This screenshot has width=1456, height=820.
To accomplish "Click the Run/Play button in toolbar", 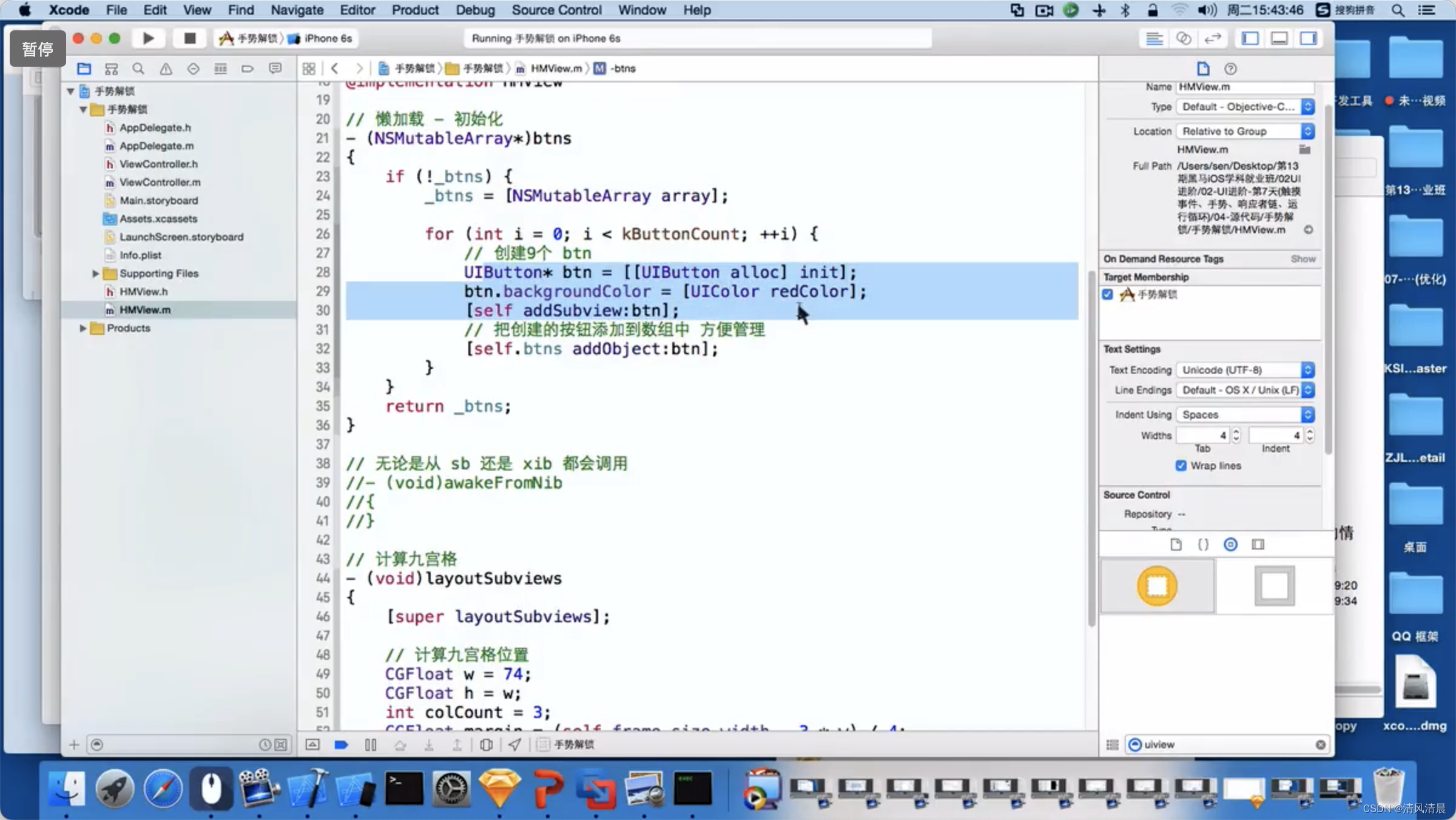I will [148, 38].
